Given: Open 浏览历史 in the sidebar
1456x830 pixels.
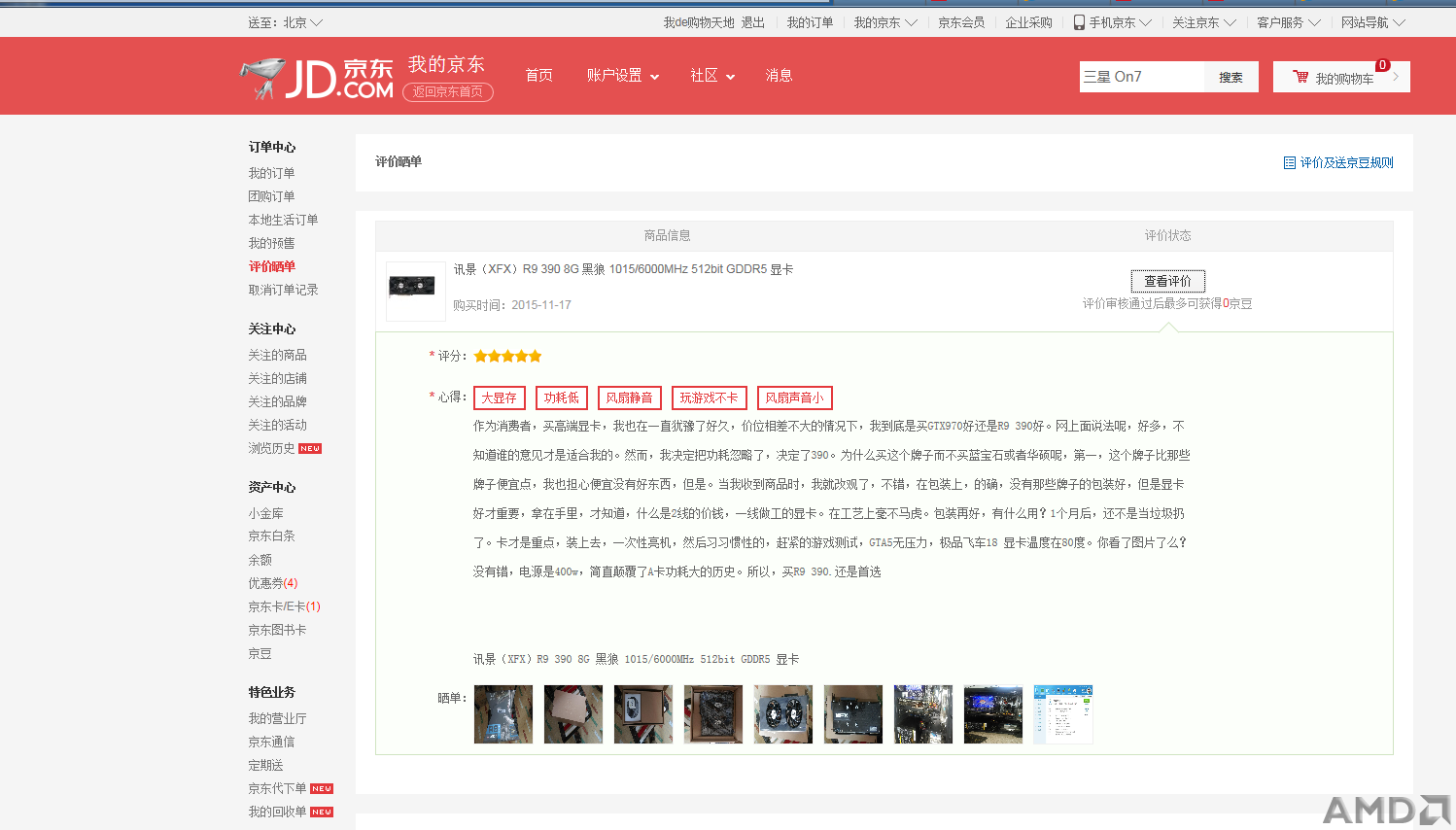Looking at the screenshot, I should [x=271, y=448].
